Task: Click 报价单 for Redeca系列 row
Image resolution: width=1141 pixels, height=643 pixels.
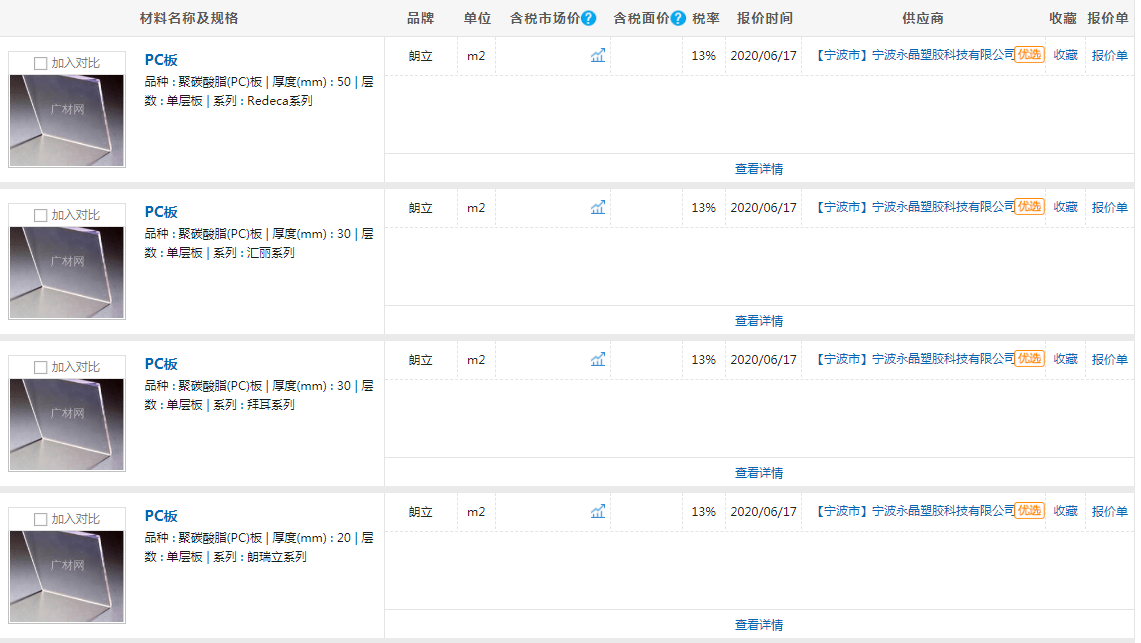Action: (1110, 55)
